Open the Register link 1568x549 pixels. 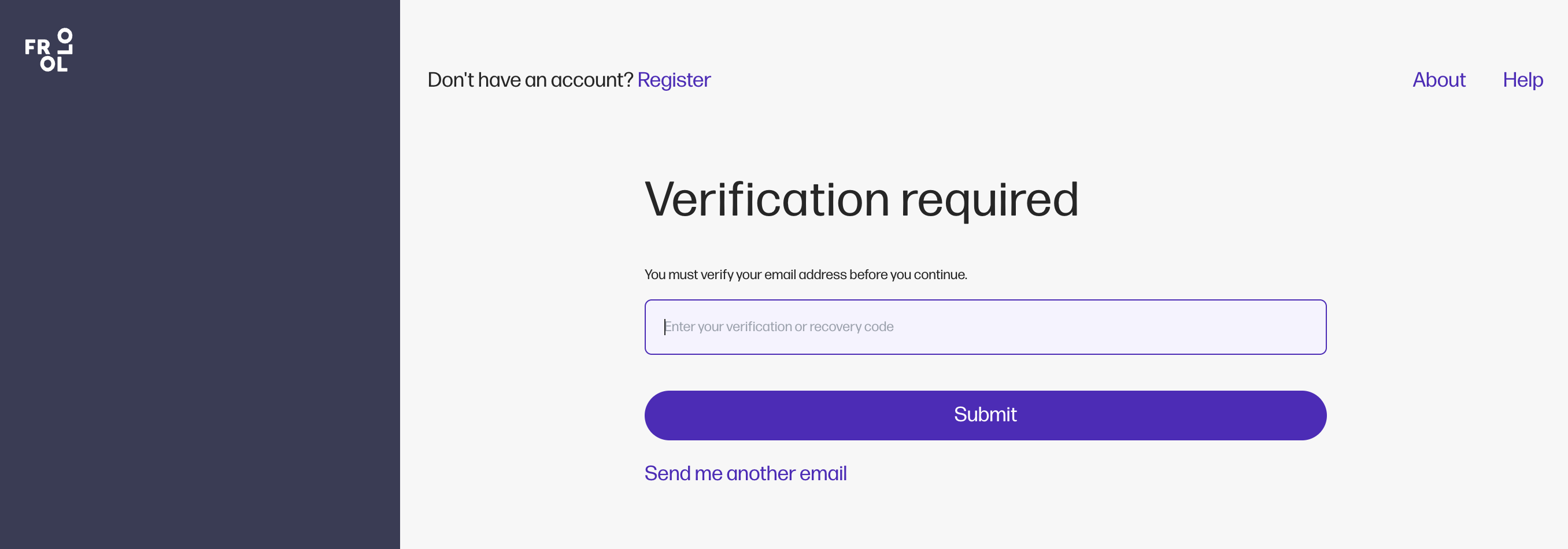click(x=673, y=80)
